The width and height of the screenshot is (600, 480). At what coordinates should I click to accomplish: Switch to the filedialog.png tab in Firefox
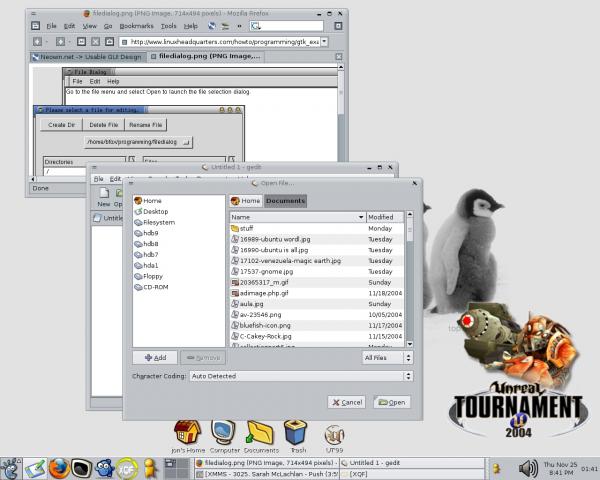(x=206, y=57)
